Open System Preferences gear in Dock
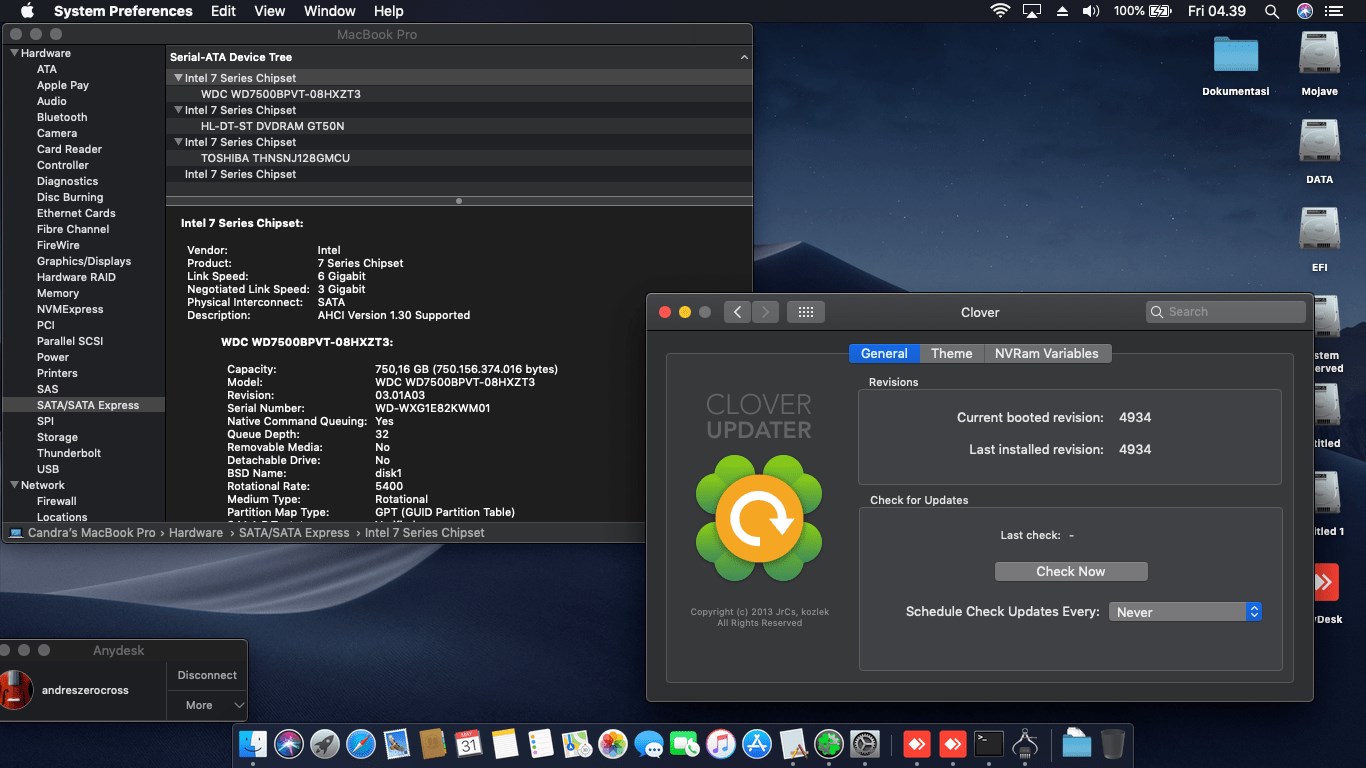1366x768 pixels. (865, 744)
